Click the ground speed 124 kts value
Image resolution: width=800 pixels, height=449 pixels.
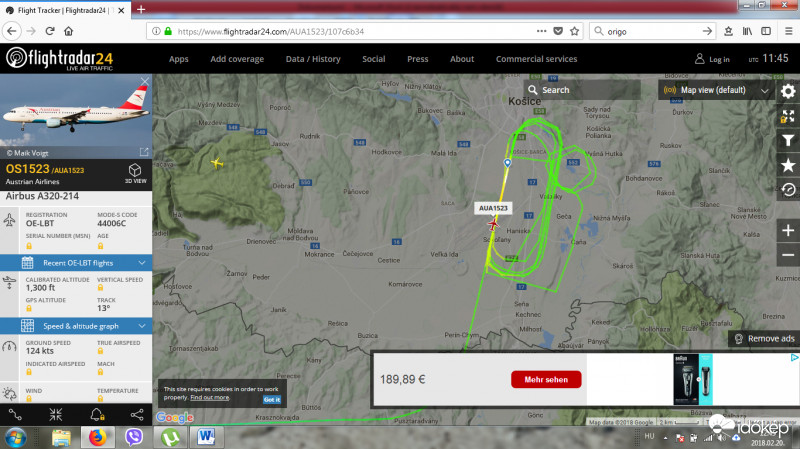[x=40, y=351]
